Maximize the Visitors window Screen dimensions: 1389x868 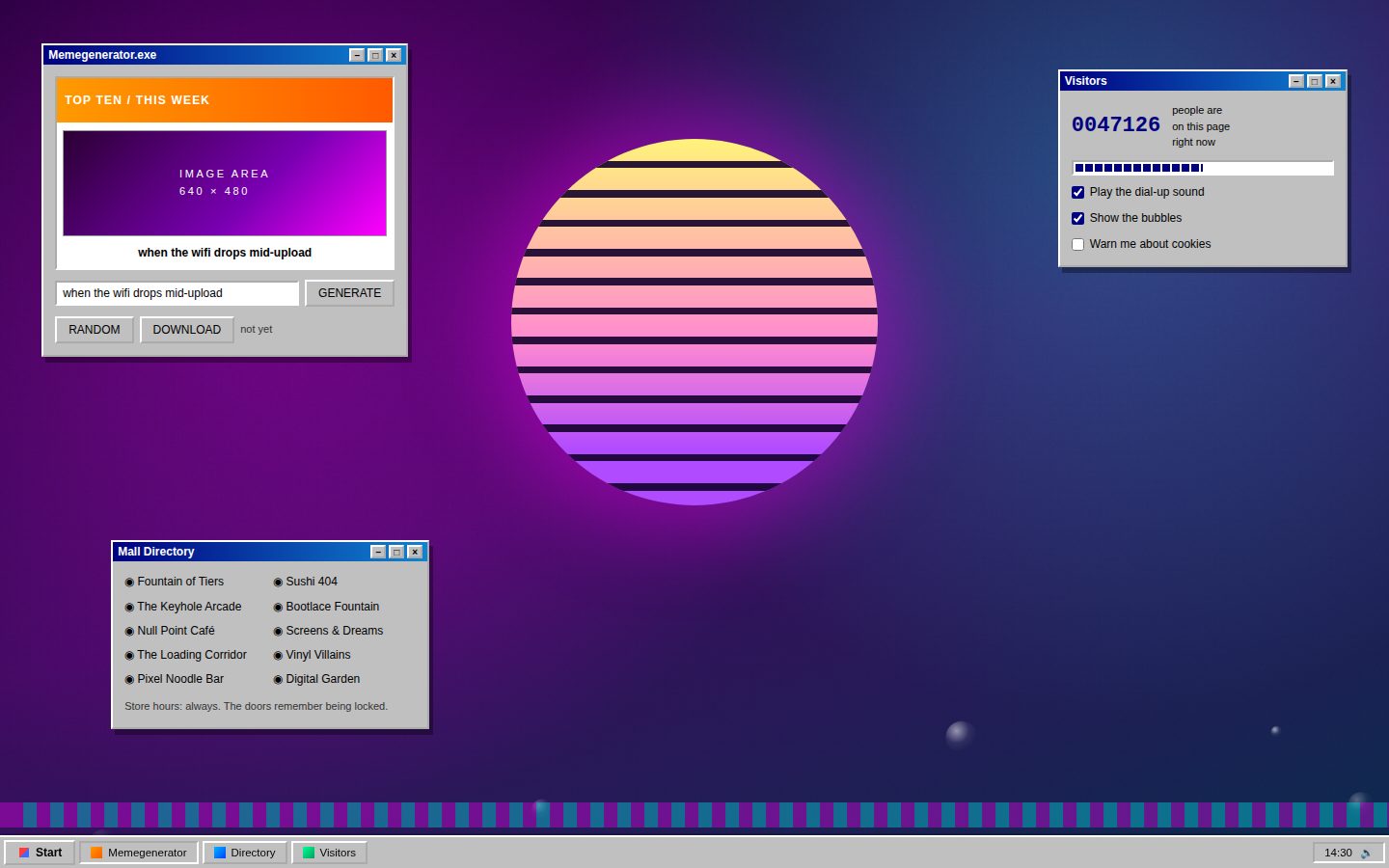click(x=1314, y=81)
